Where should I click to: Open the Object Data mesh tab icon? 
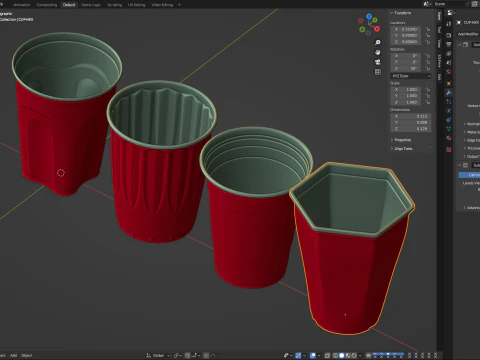point(449,129)
